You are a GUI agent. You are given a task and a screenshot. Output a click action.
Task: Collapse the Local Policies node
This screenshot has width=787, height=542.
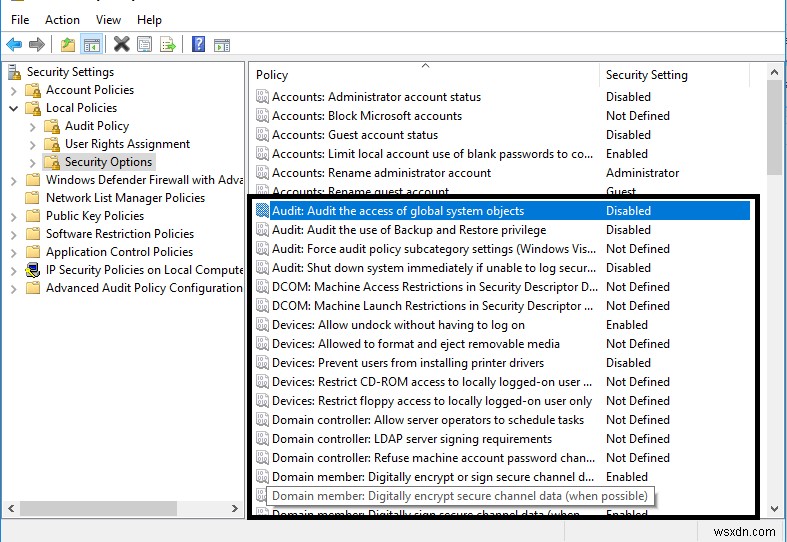pyautogui.click(x=14, y=108)
